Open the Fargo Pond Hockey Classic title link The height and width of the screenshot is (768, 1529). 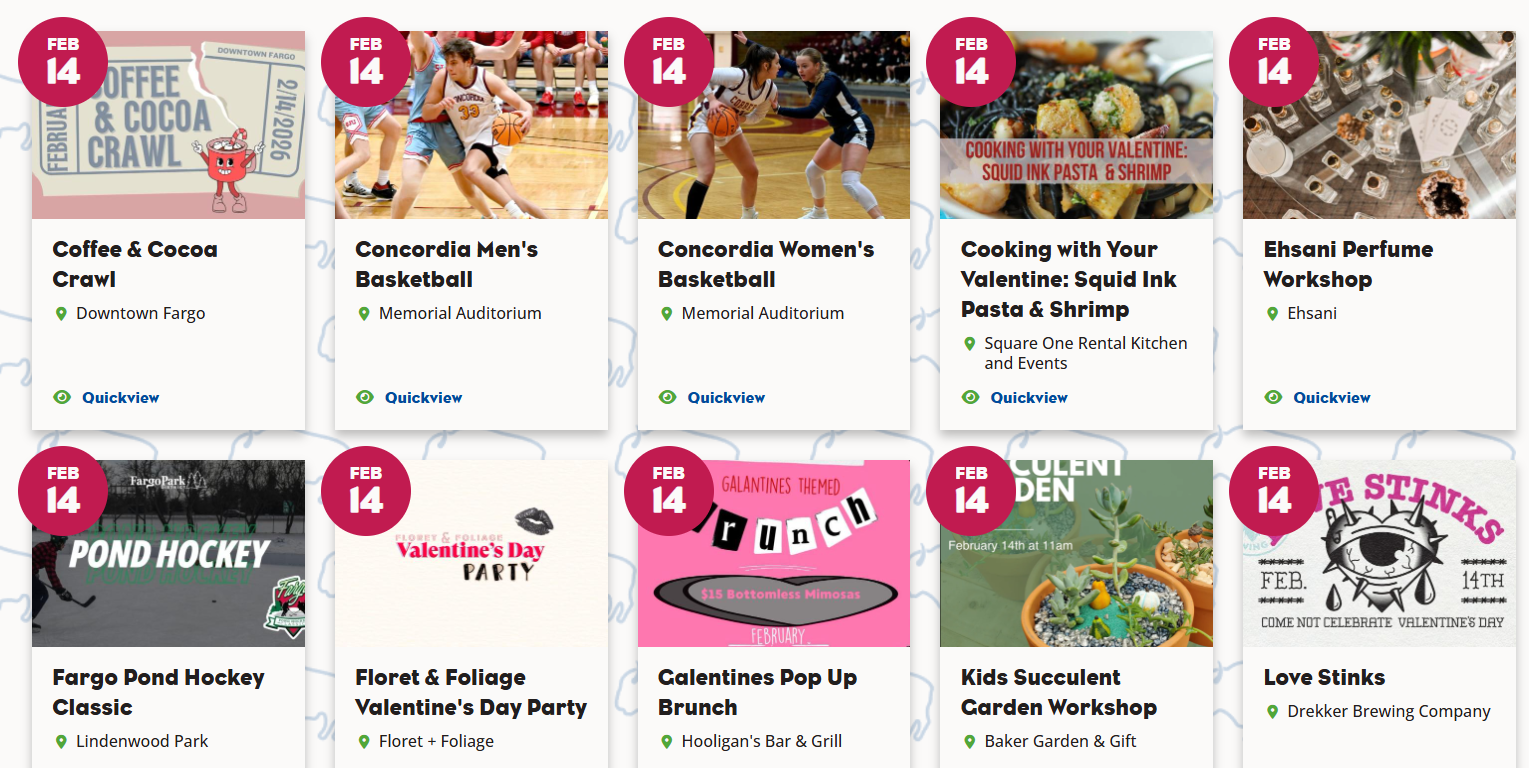[158, 692]
